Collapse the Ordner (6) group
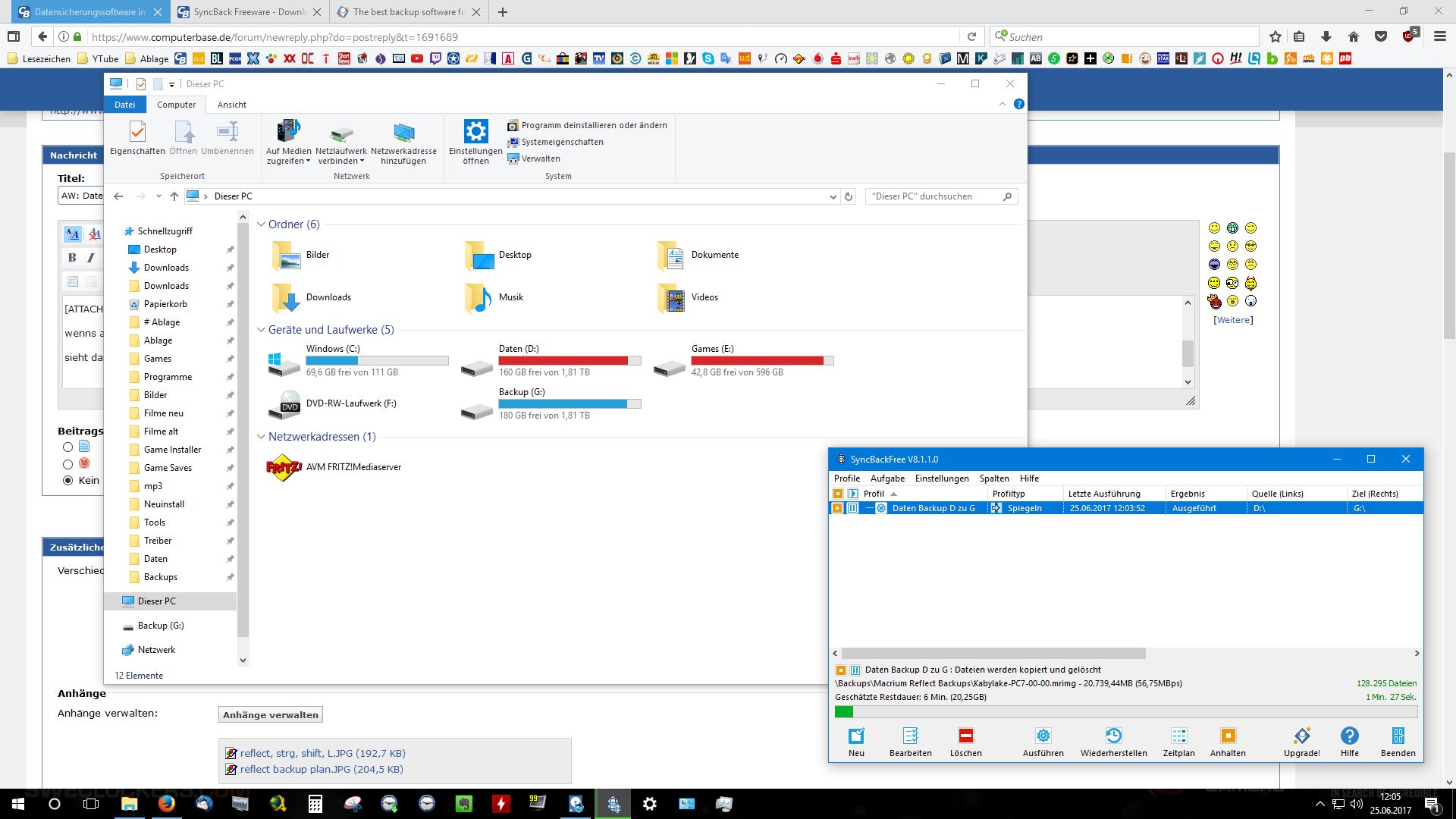Image resolution: width=1456 pixels, height=819 pixels. click(261, 224)
